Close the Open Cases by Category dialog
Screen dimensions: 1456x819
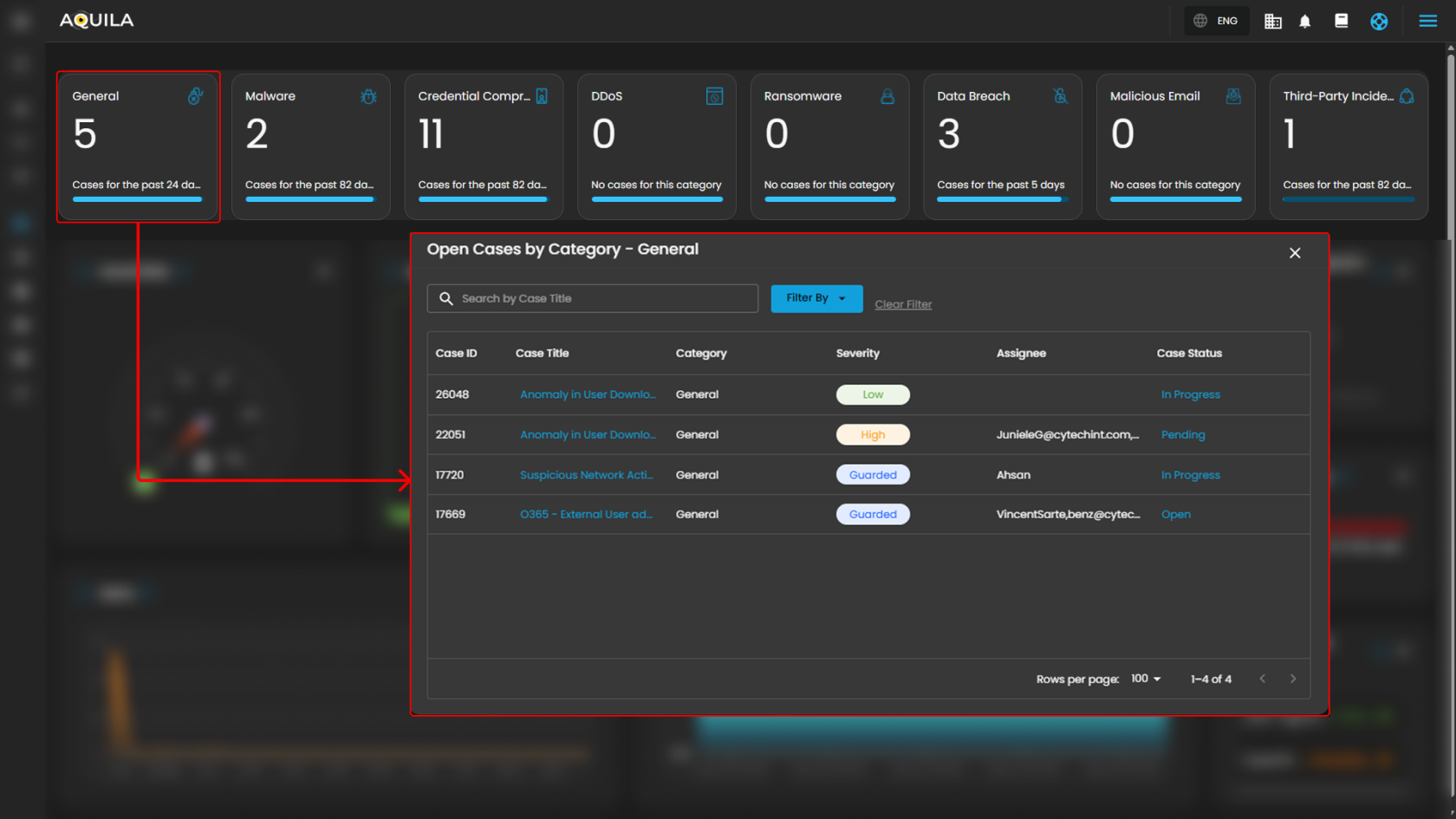click(1295, 253)
